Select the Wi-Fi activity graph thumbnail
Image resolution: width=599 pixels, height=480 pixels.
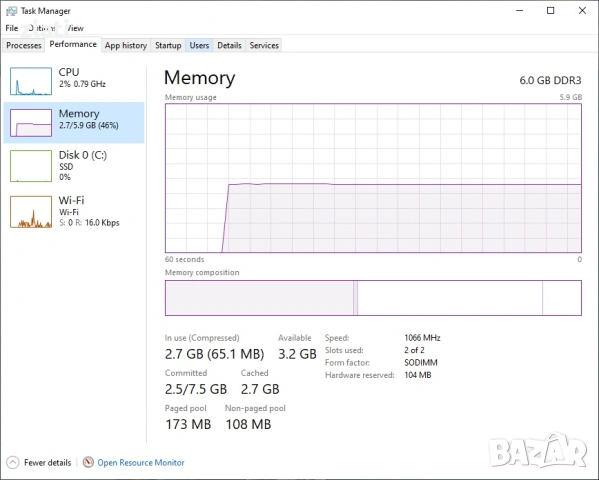[31, 212]
